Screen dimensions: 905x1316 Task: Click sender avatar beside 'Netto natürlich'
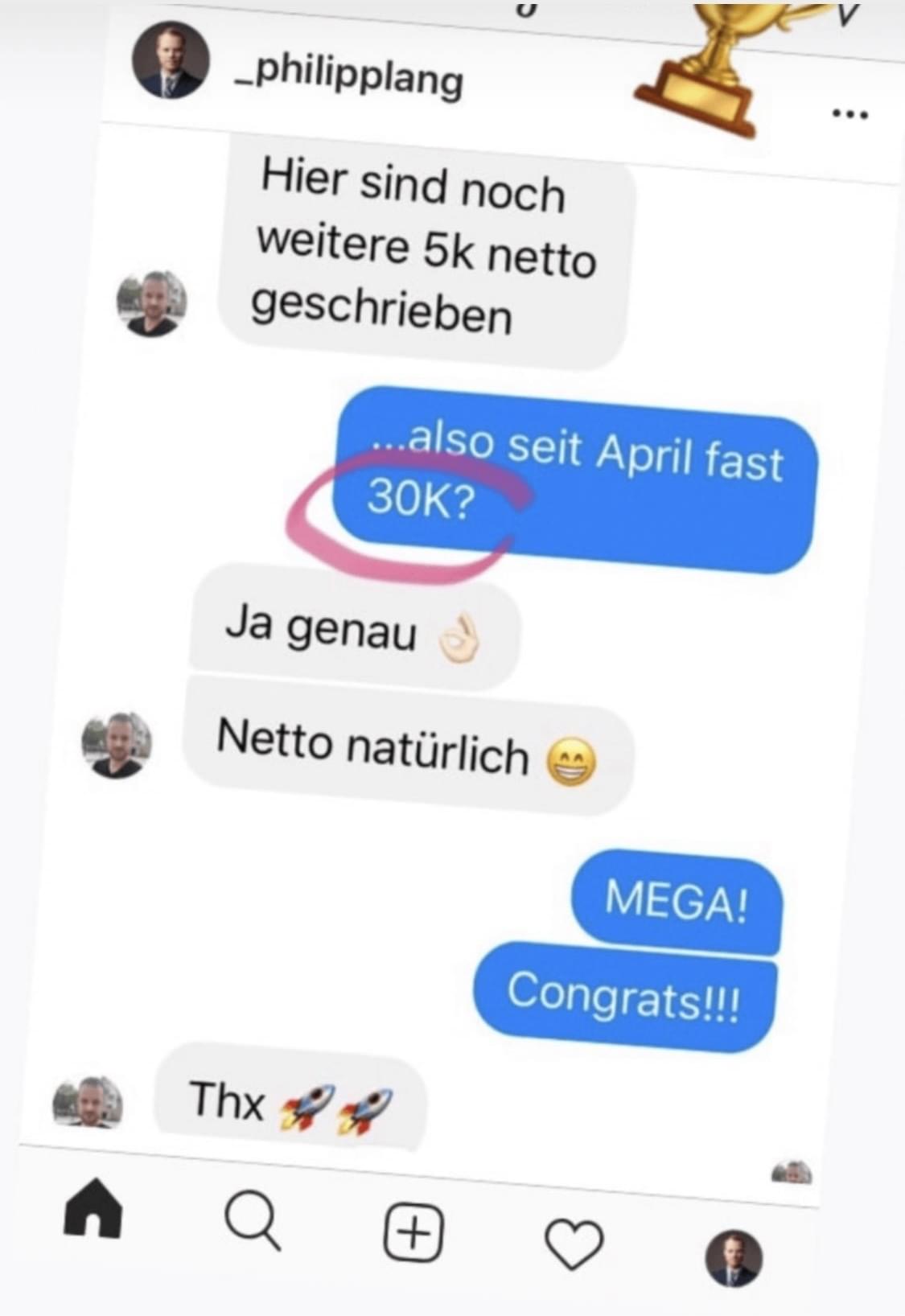(117, 745)
